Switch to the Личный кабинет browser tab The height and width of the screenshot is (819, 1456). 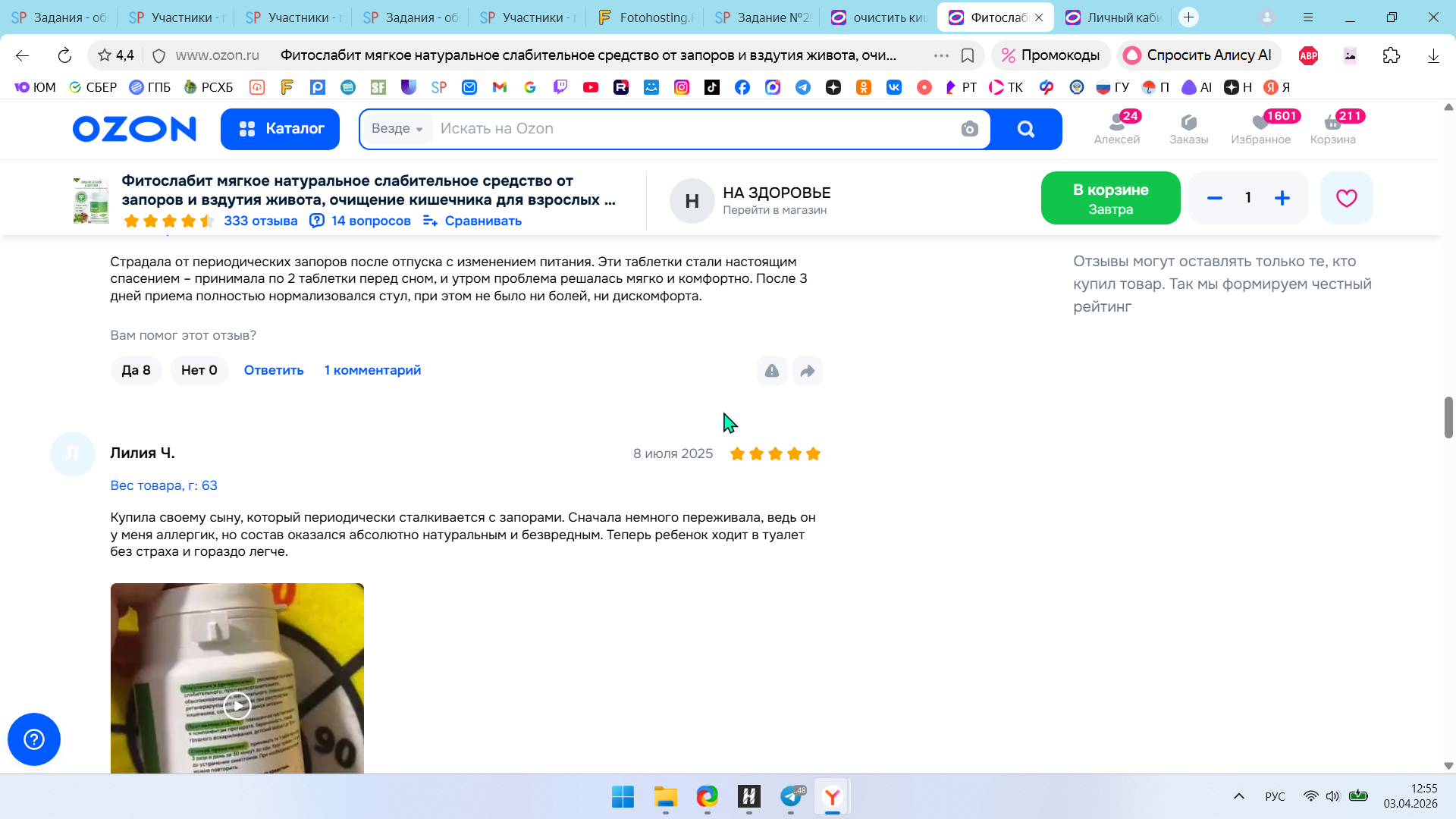click(x=1113, y=17)
